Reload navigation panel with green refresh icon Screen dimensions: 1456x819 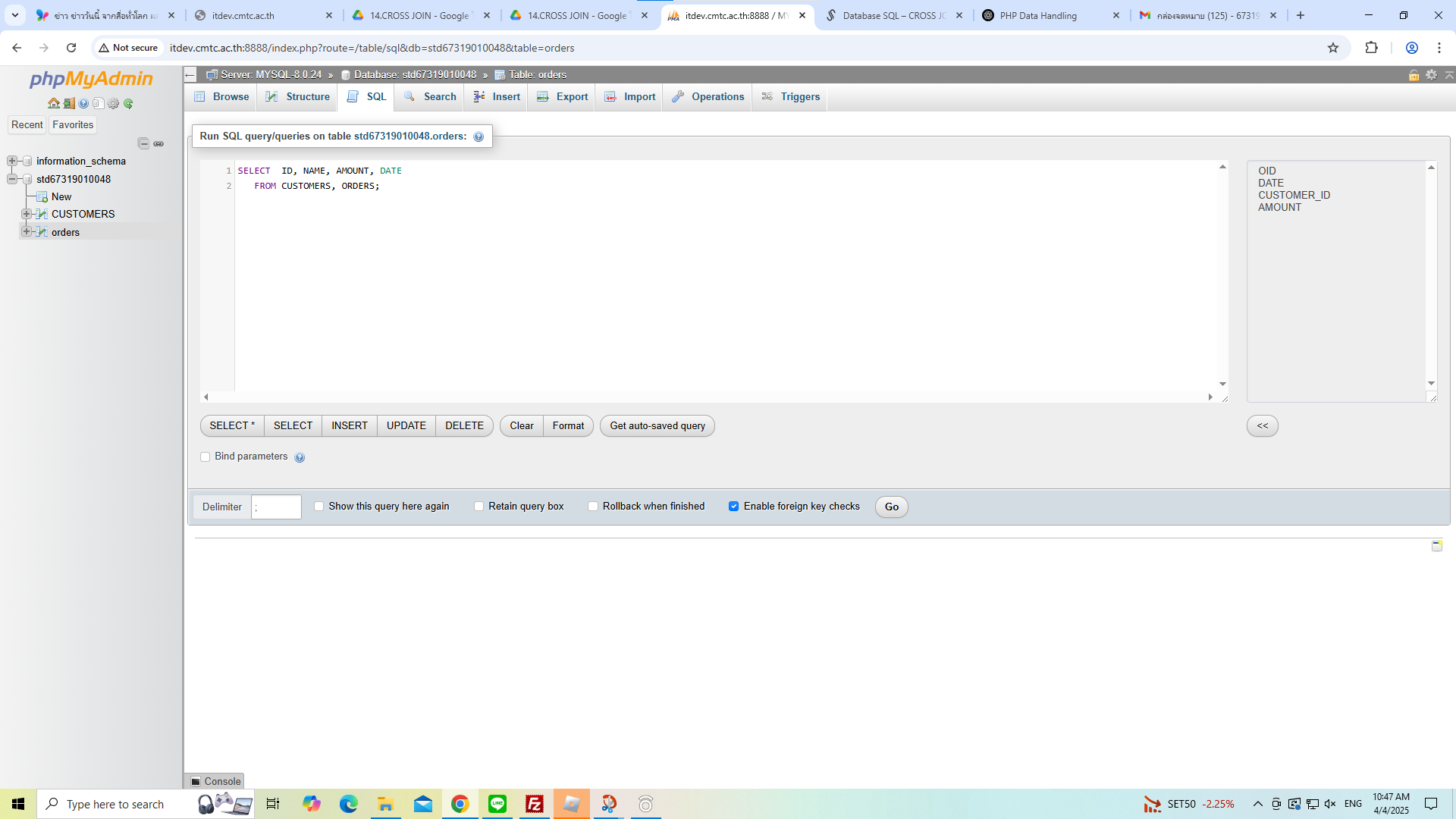click(128, 103)
